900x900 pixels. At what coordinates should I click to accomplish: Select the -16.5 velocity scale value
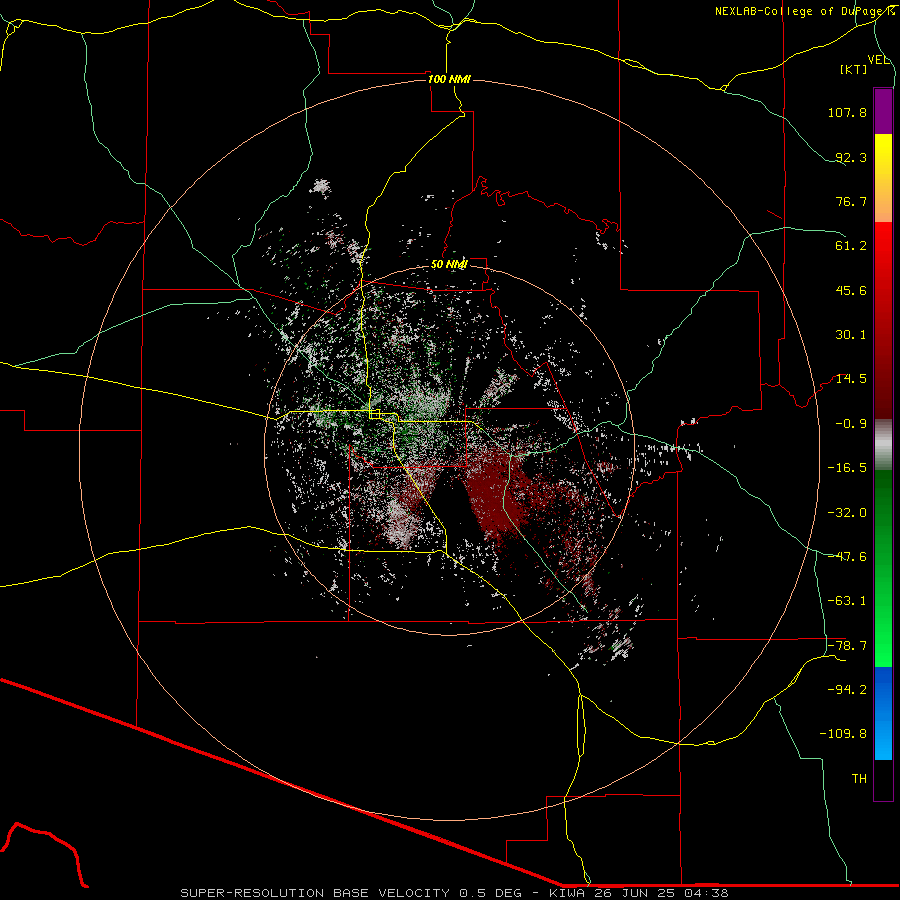point(847,468)
